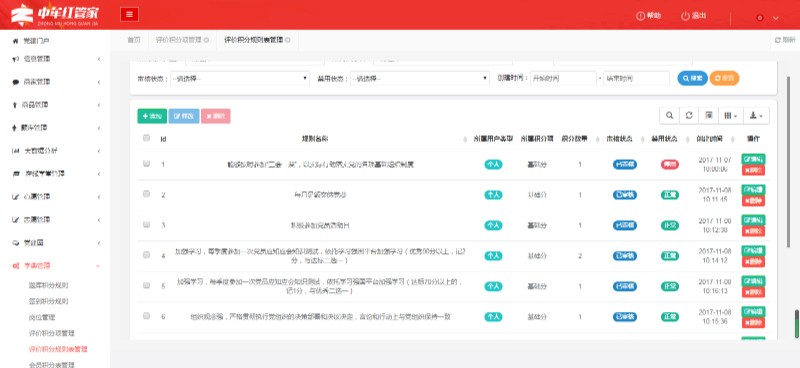
Task: Click the speech bubbles icon for 党建圈
Action: [15, 243]
